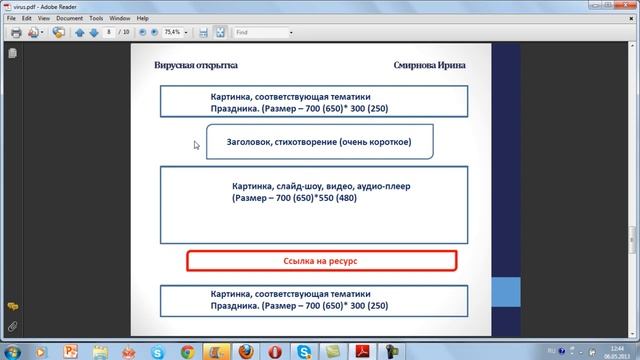Viewport: 640px width, 360px height.
Task: Click inside the Find search box
Action: (x=261, y=32)
